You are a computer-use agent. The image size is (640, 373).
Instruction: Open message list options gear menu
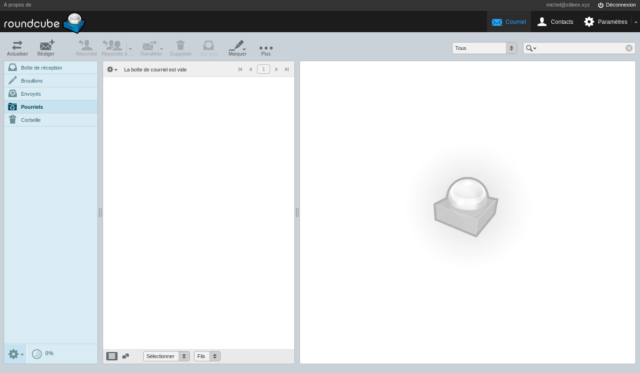tap(112, 70)
